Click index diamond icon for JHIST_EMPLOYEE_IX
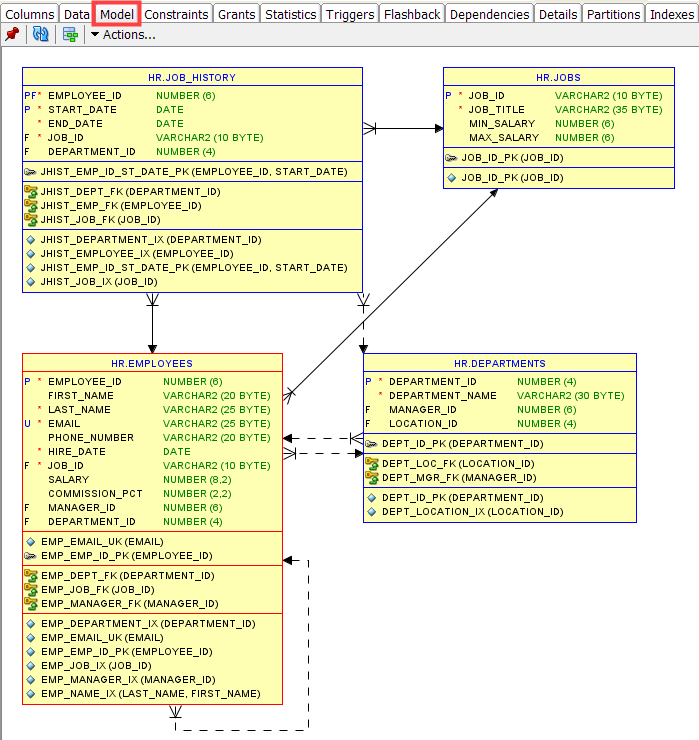This screenshot has height=740, width=699. 31,254
